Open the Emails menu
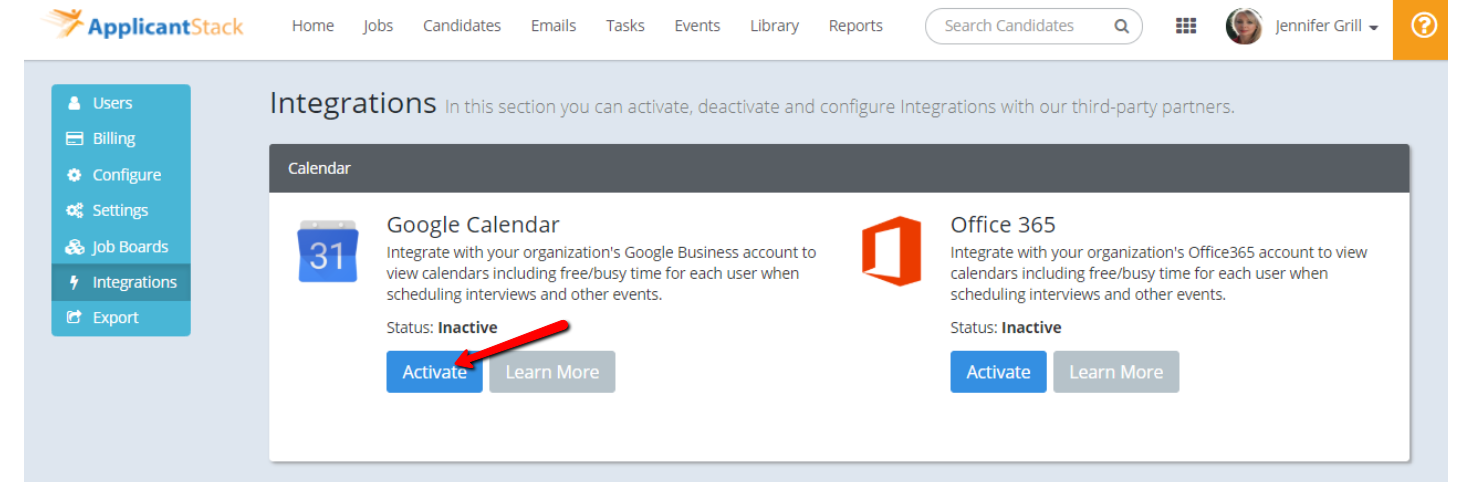1465x482 pixels. tap(553, 26)
